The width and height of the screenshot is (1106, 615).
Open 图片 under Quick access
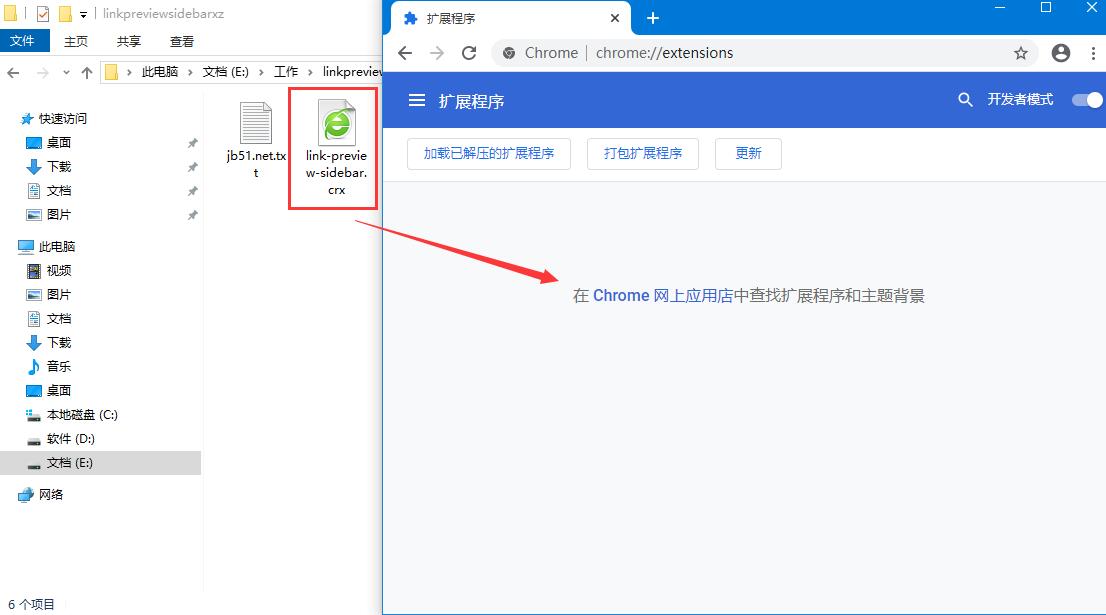59,214
